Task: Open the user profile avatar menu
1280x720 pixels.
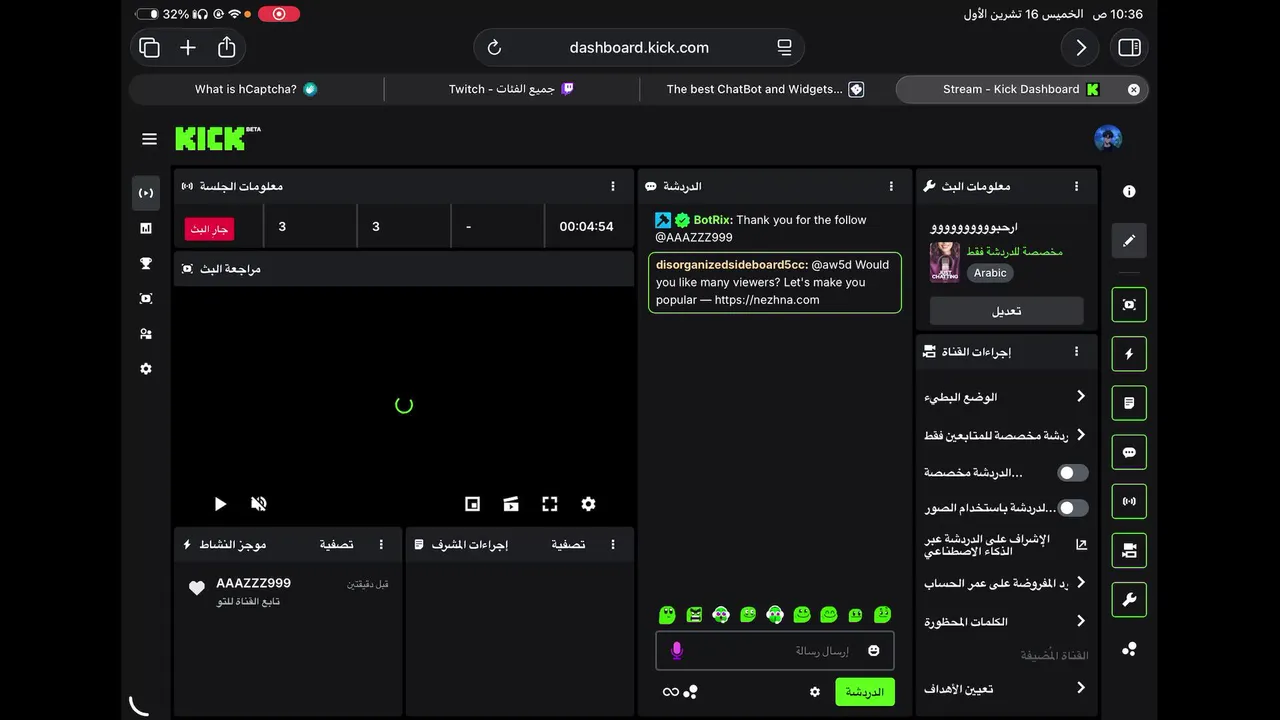Action: click(x=1108, y=138)
